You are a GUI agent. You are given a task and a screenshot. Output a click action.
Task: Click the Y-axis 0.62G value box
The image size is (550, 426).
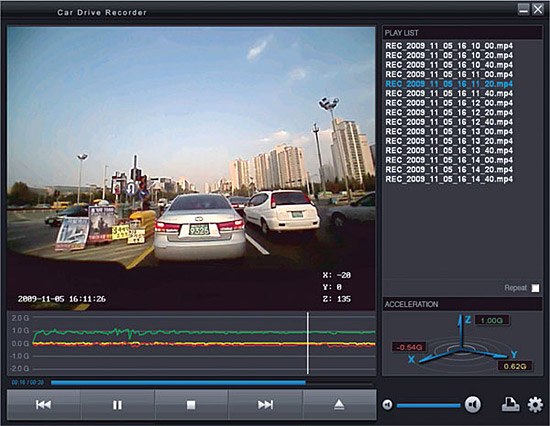pos(515,366)
